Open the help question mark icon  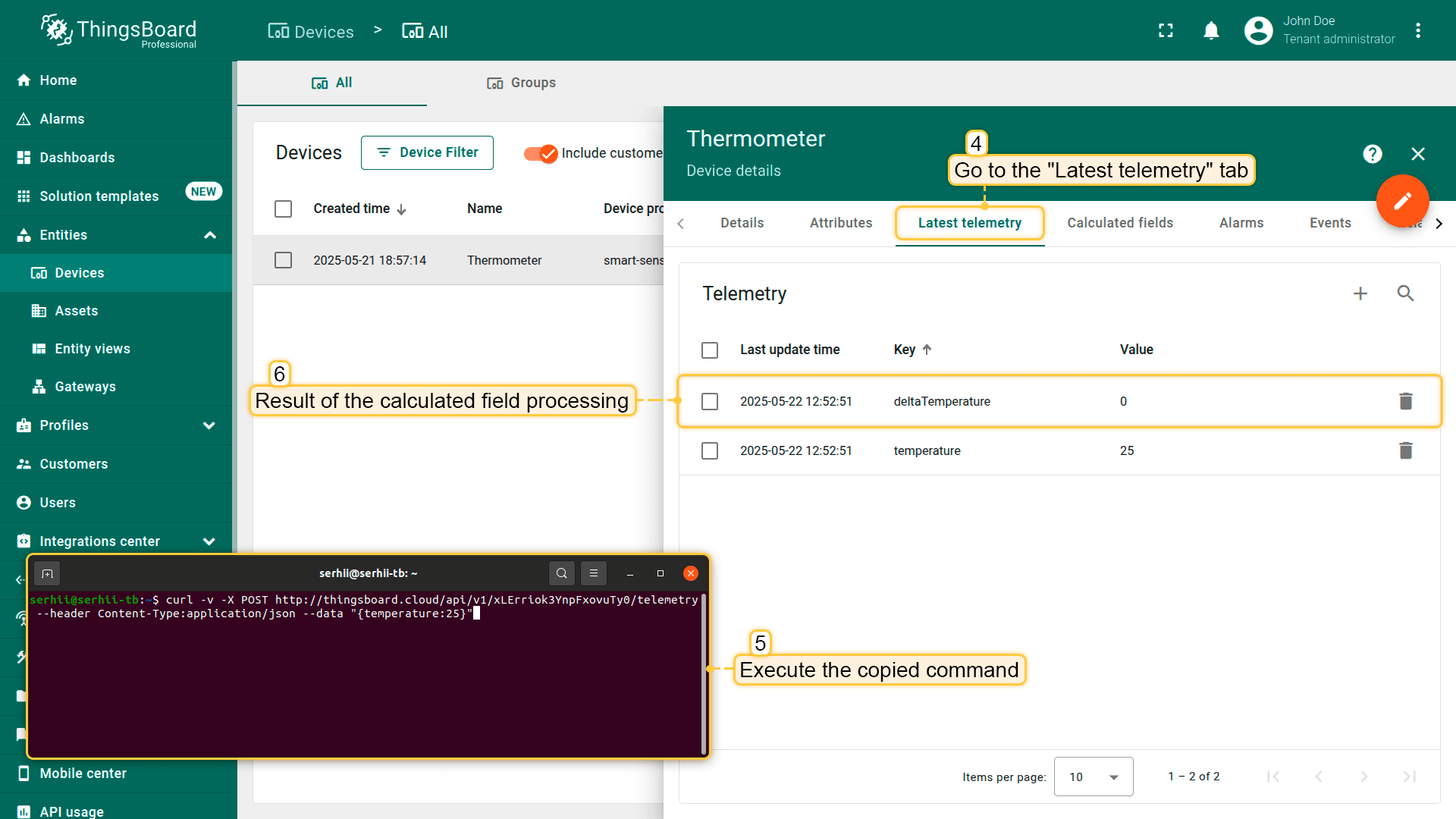(x=1372, y=154)
